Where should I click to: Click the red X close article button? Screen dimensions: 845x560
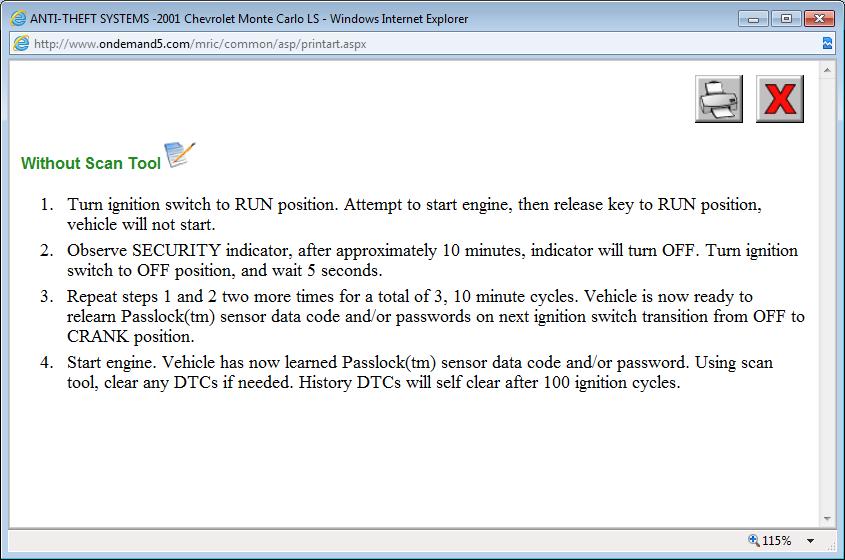tap(779, 99)
